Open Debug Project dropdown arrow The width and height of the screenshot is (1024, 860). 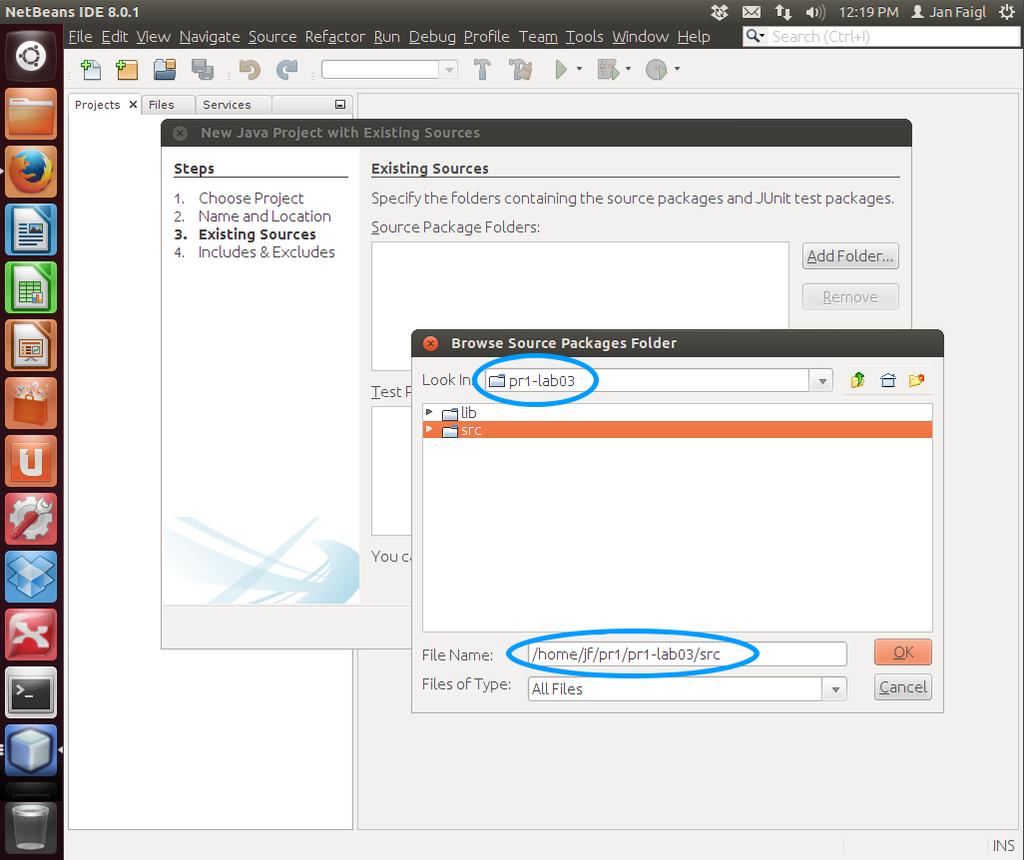(628, 69)
